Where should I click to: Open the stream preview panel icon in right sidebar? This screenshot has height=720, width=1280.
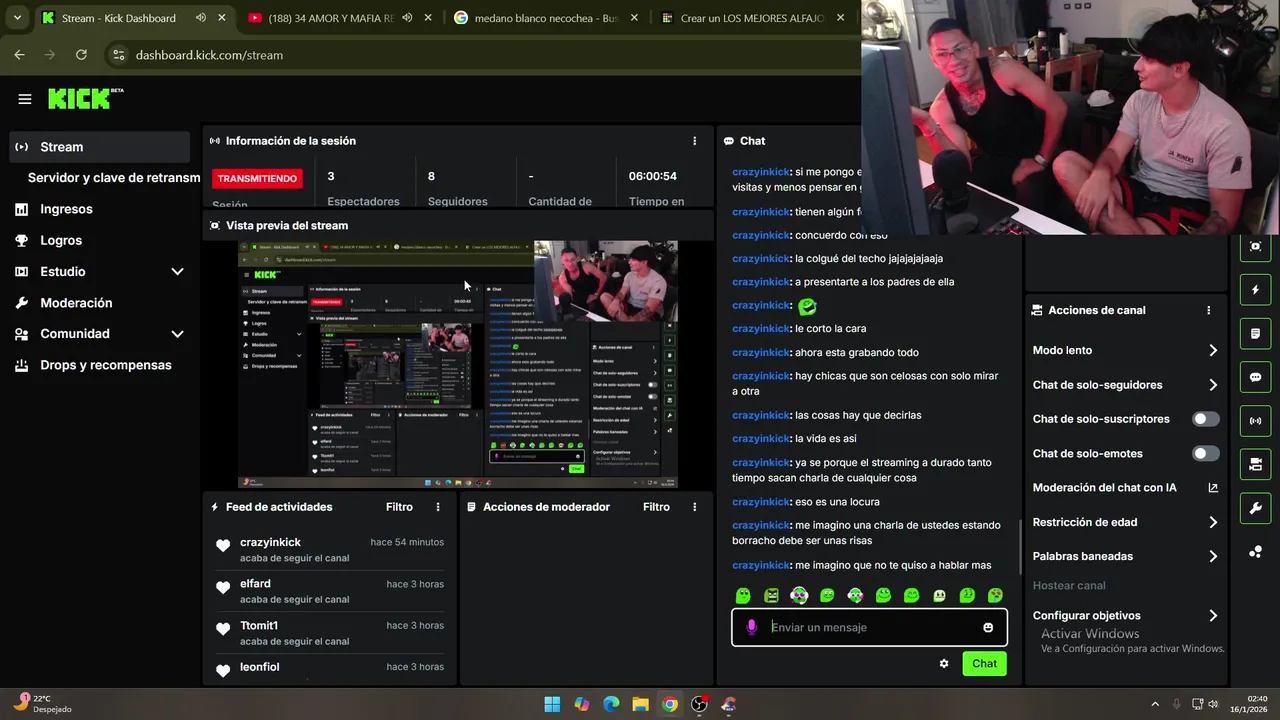point(1255,246)
